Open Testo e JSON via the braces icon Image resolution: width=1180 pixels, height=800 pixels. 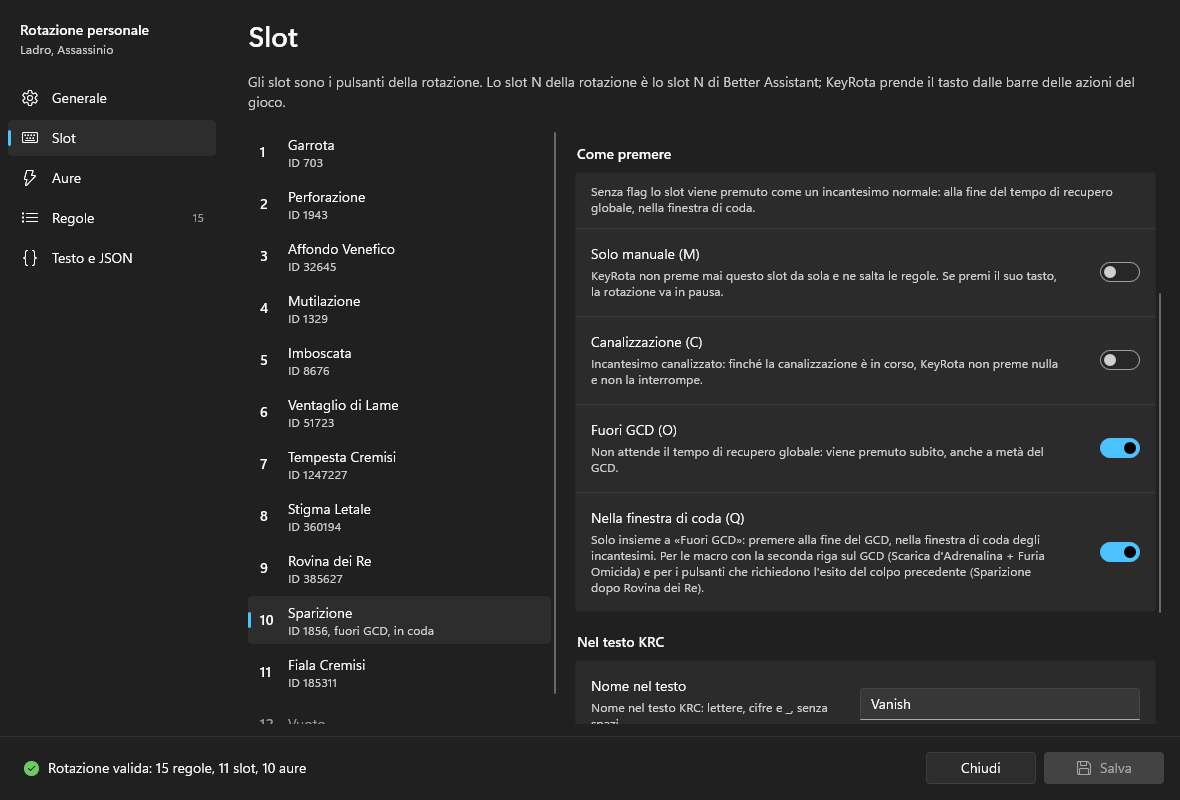click(30, 258)
